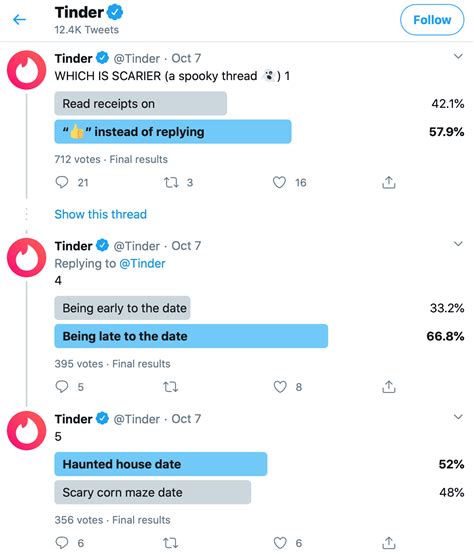Share the haunted house poll tweet

click(x=389, y=543)
